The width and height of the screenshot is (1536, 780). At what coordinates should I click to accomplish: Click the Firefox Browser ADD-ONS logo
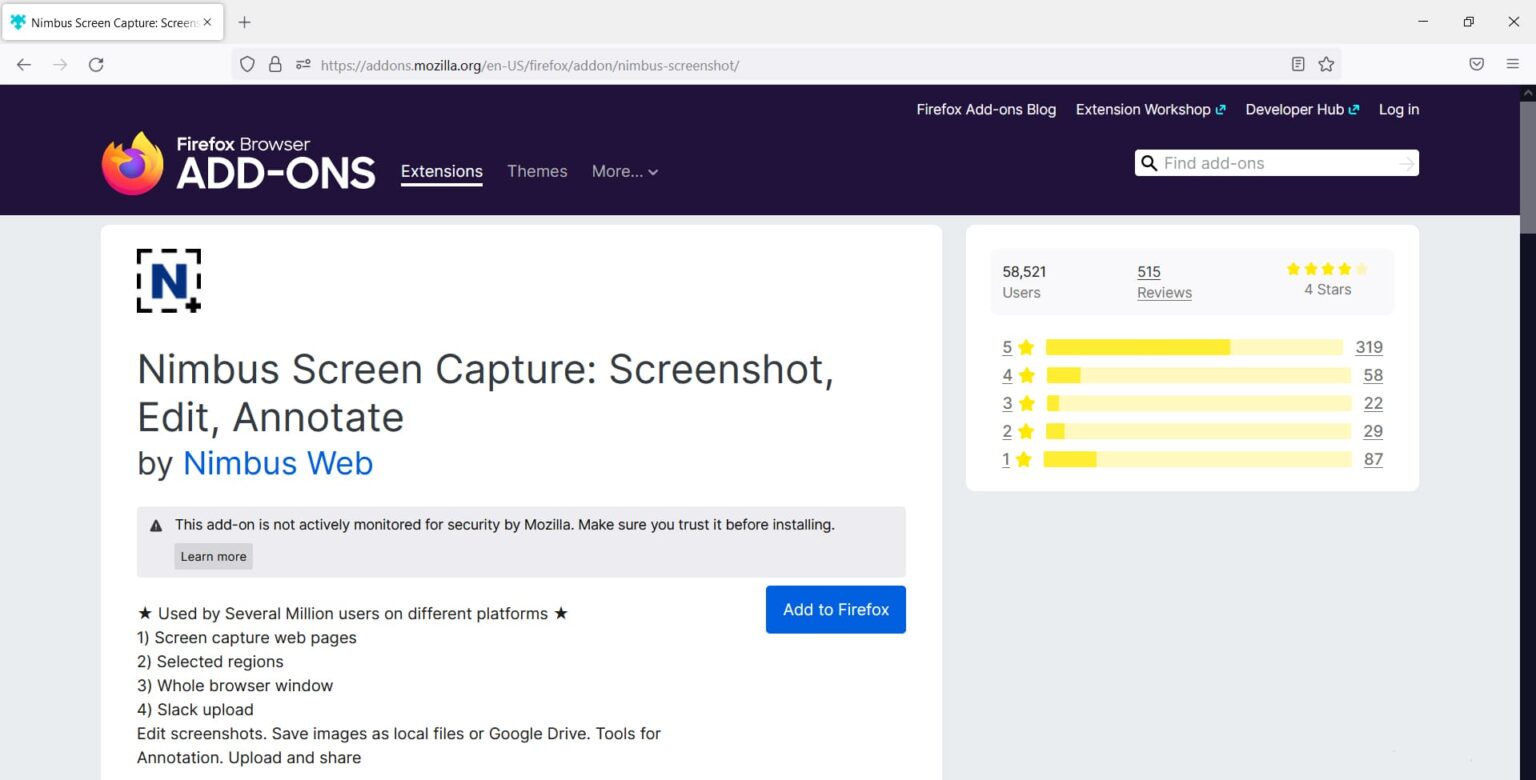(237, 161)
